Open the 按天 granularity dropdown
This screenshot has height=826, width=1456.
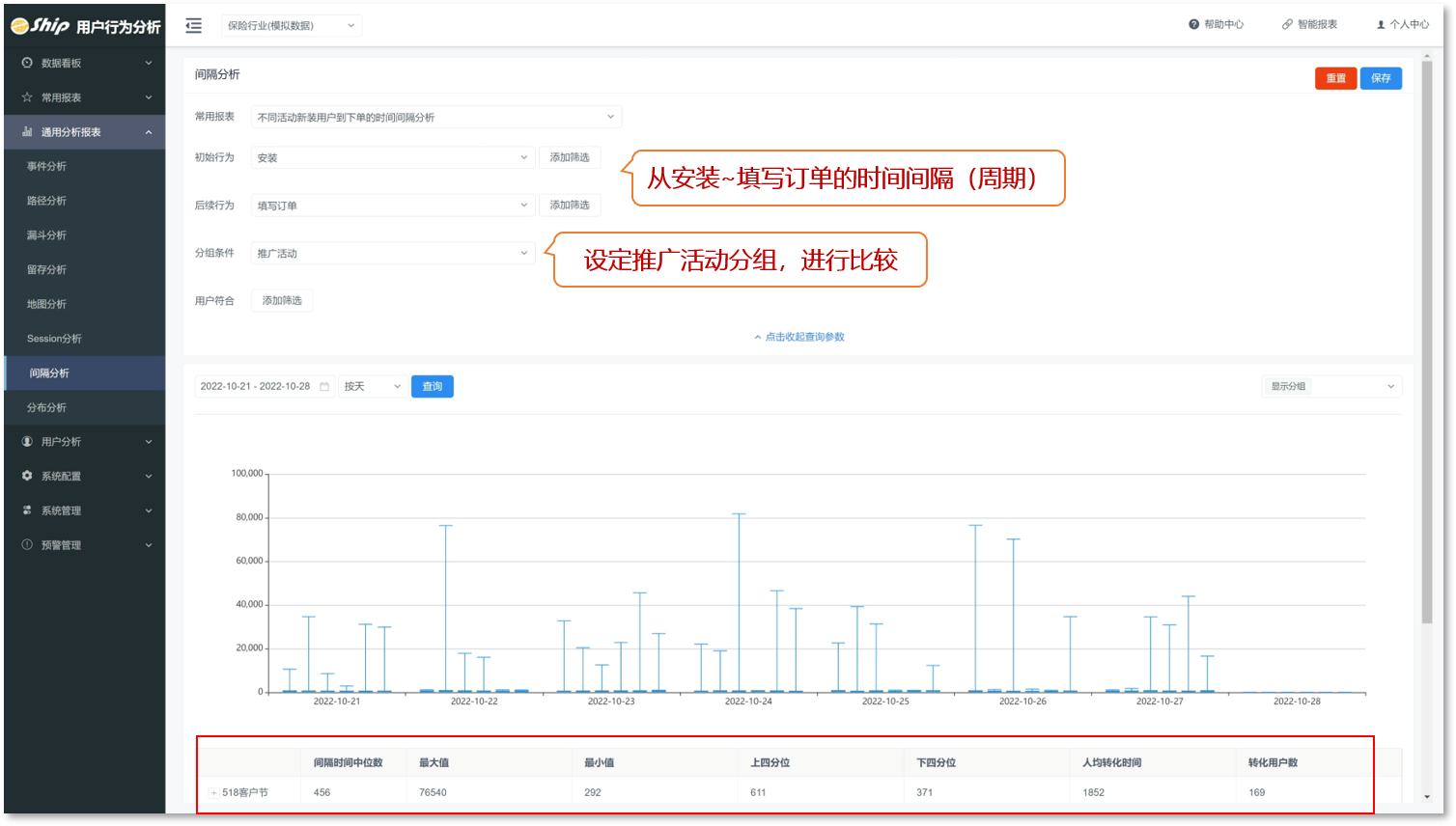372,387
